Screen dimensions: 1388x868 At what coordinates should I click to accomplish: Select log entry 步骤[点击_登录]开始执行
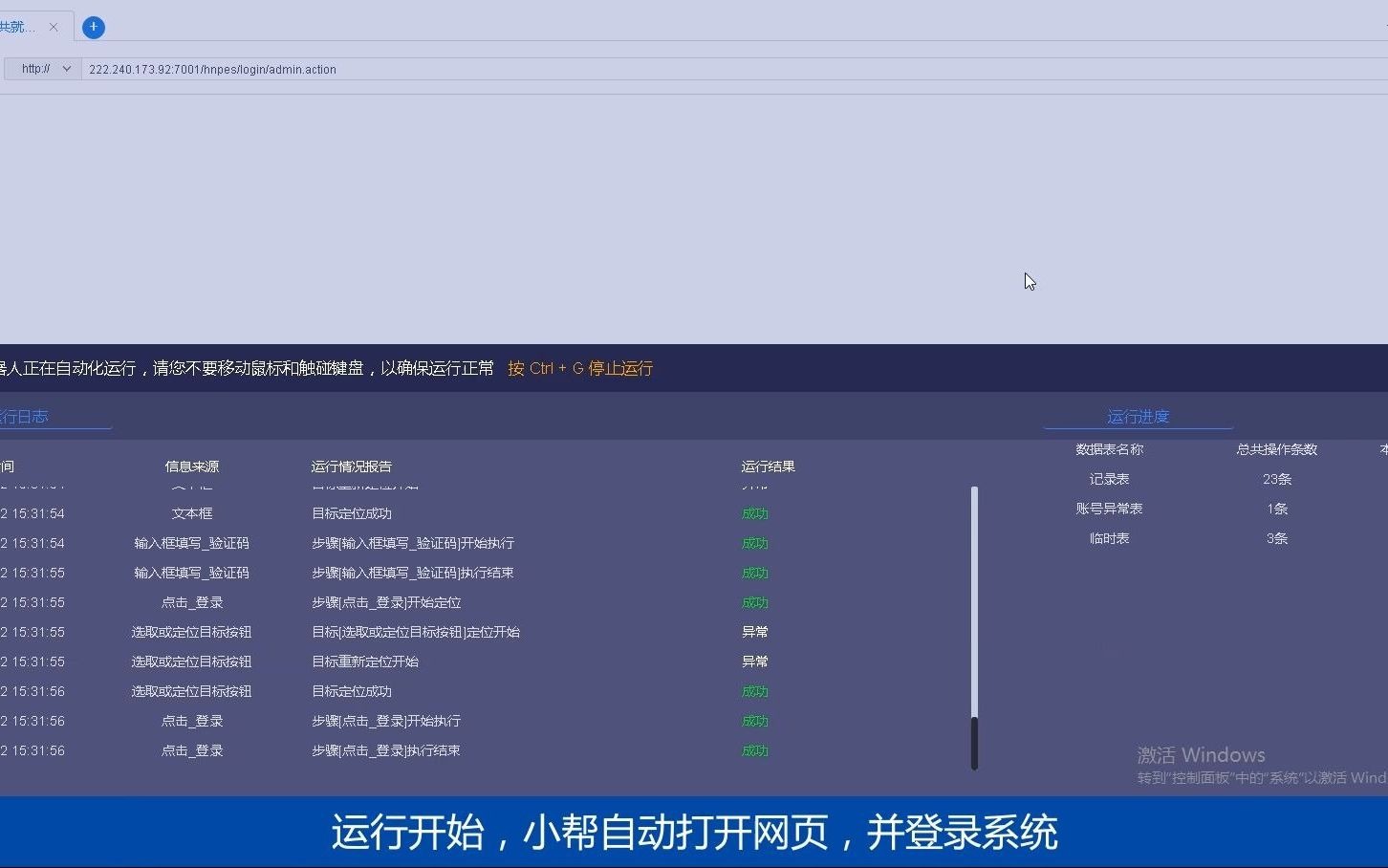[386, 721]
